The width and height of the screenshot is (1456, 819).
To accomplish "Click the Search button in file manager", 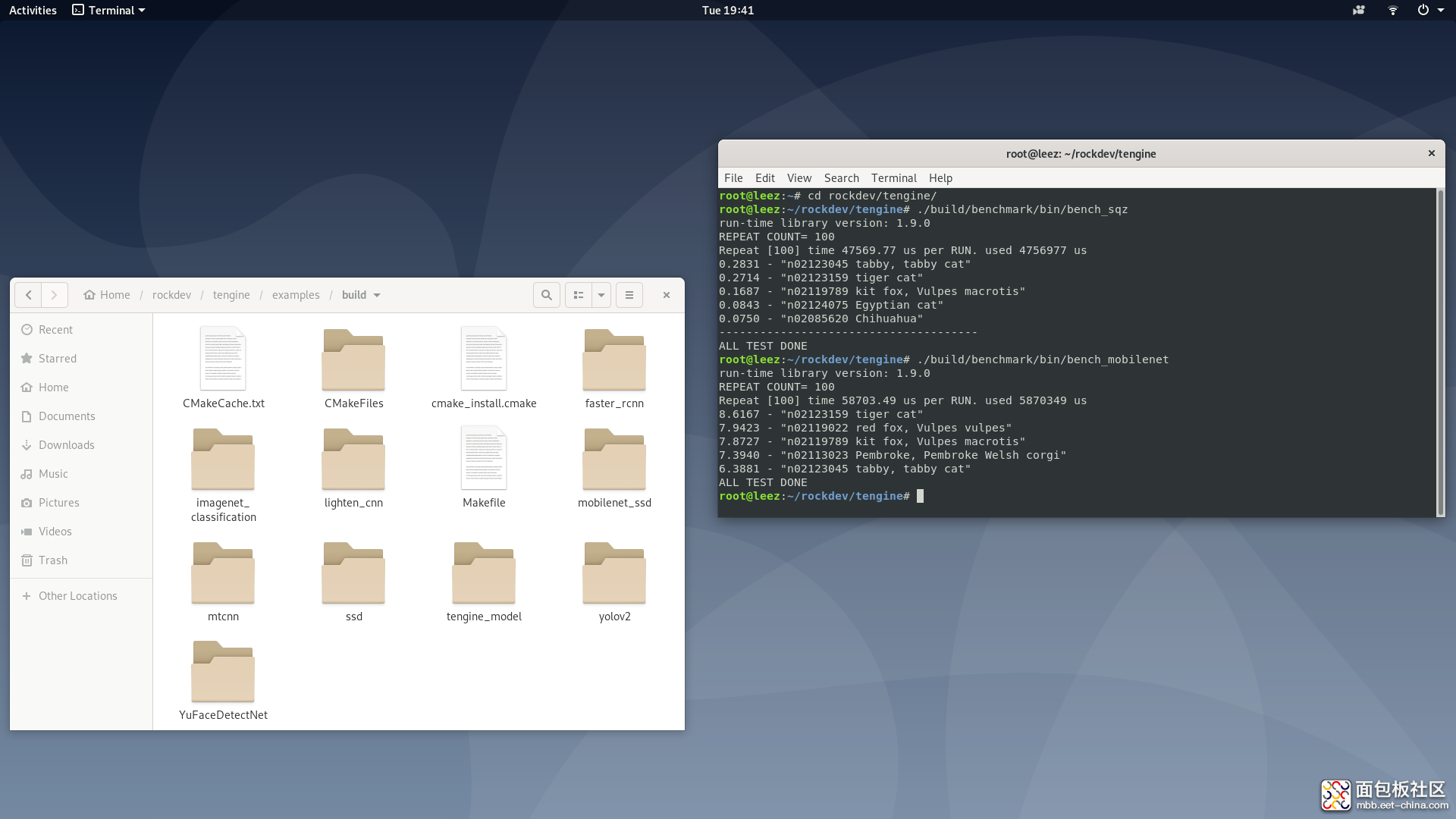I will click(546, 294).
